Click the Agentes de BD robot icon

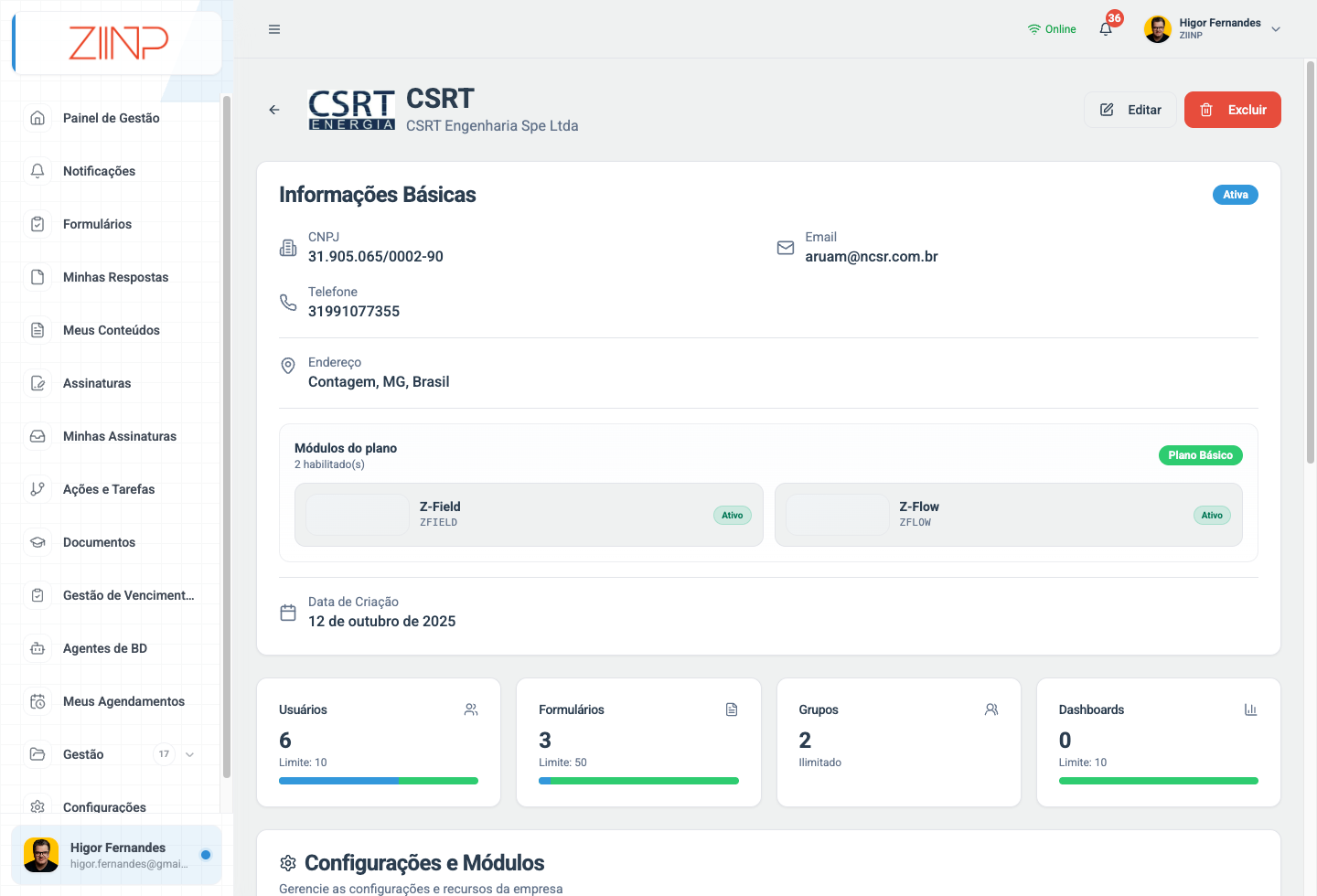pos(37,648)
